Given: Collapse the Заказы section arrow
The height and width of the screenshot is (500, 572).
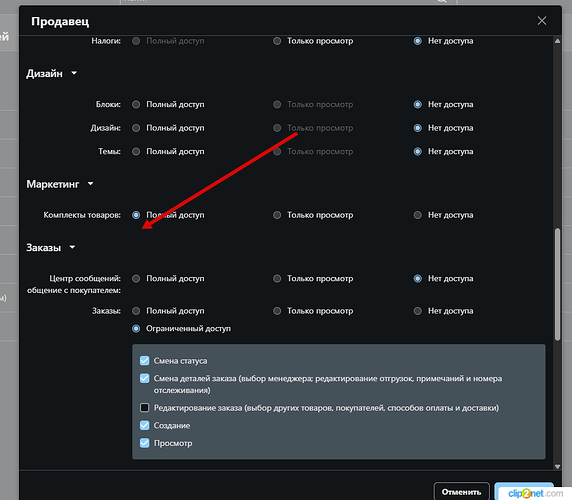Looking at the screenshot, I should pos(72,247).
